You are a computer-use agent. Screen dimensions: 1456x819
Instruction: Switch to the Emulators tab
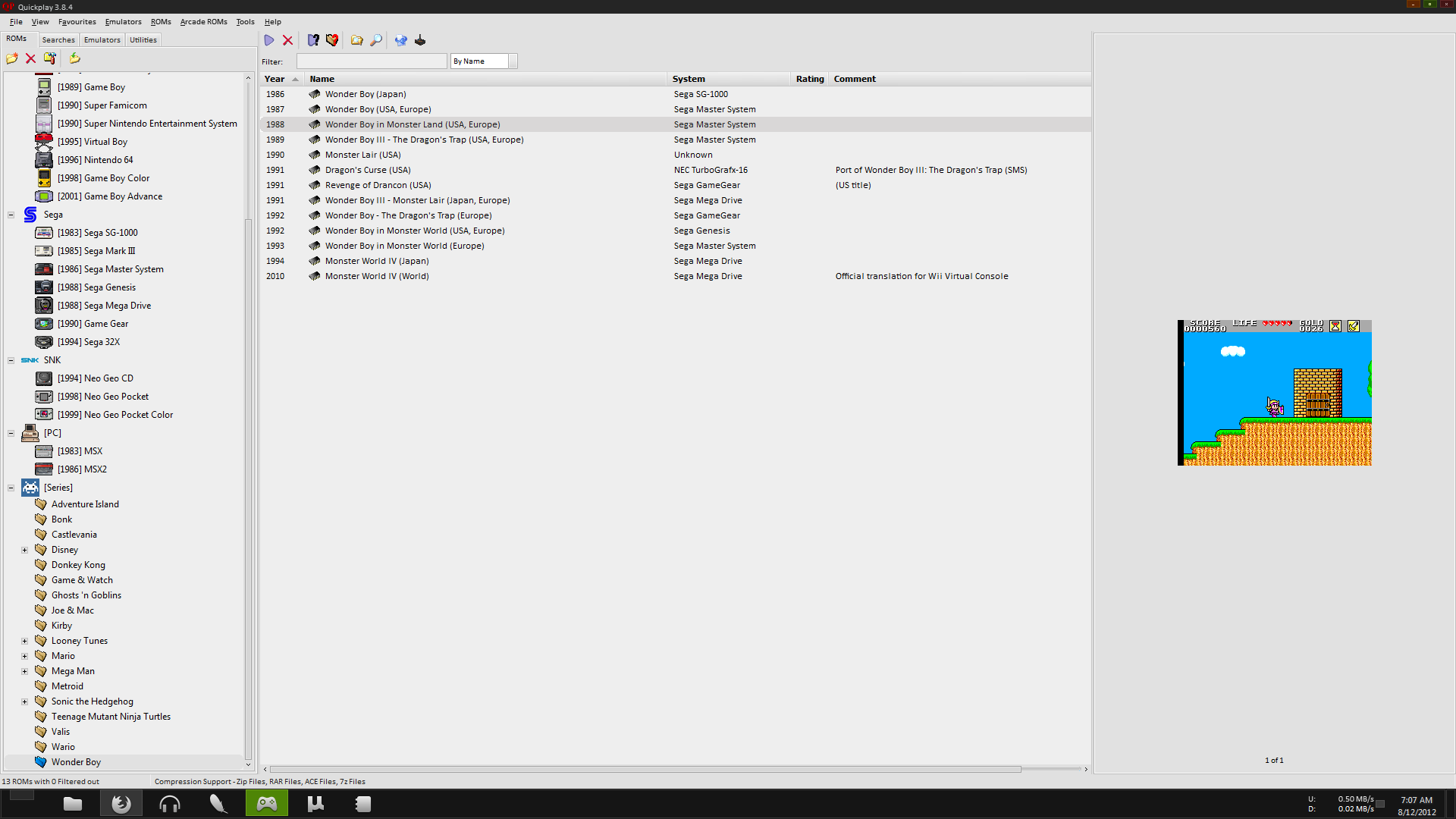(x=102, y=40)
